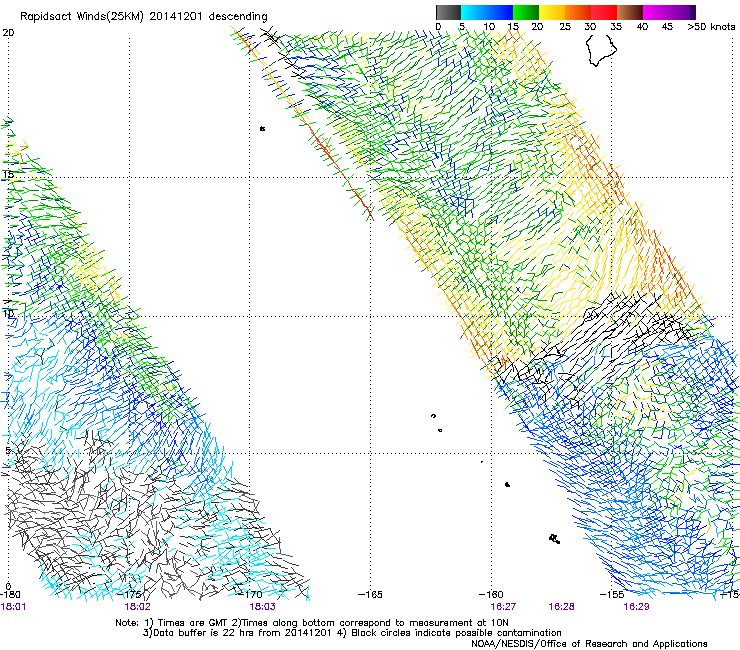
Task: Click the time label 16:28
Action: click(x=561, y=606)
